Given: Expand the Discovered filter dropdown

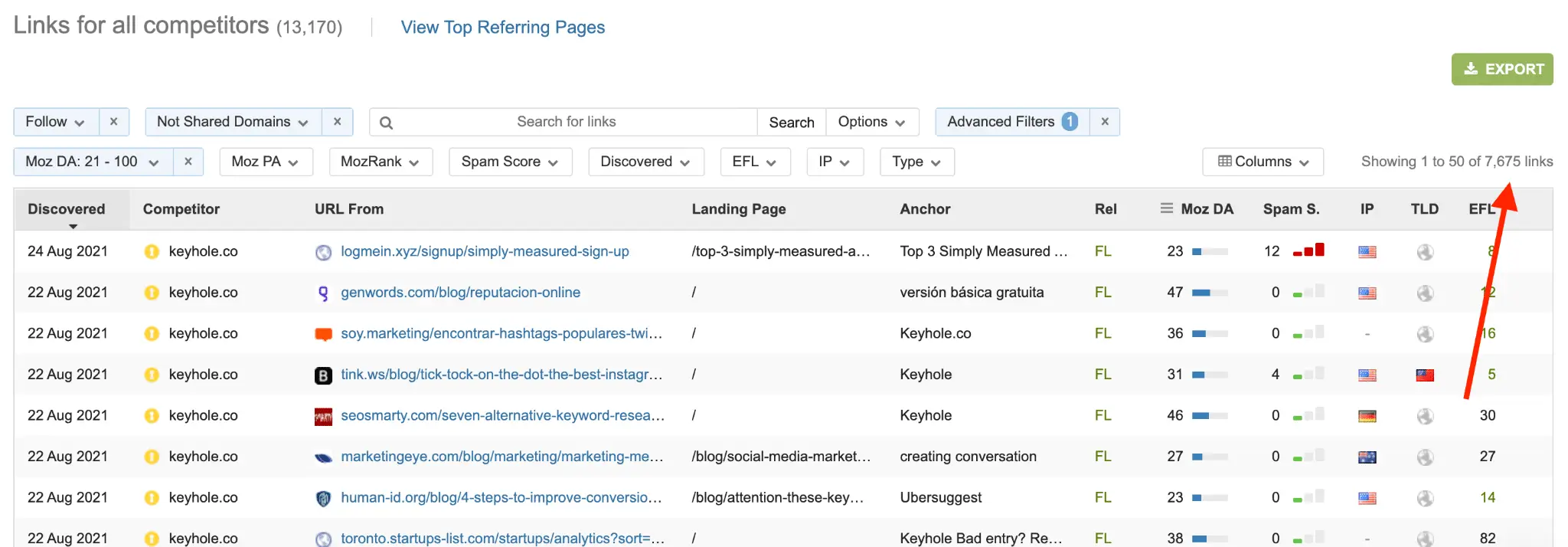Looking at the screenshot, I should tap(645, 162).
